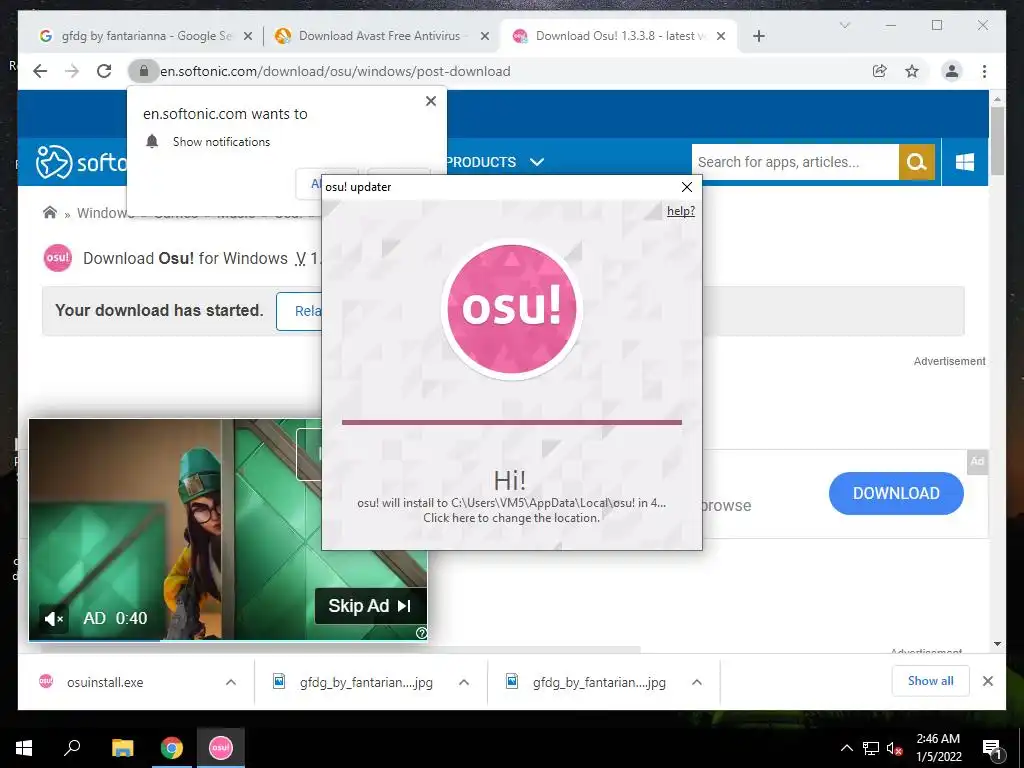The image size is (1024, 768).
Task: Click the muted volume tray icon
Action: pyautogui.click(x=894, y=748)
